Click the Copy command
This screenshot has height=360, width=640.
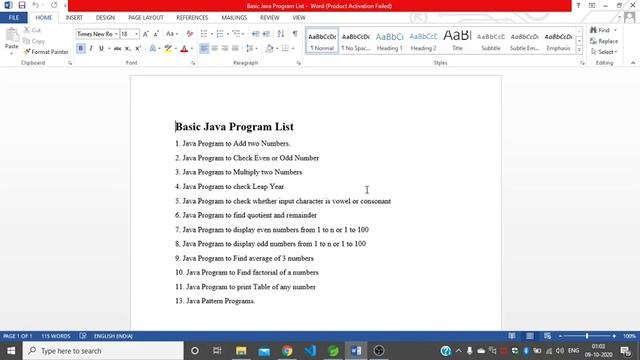34,41
